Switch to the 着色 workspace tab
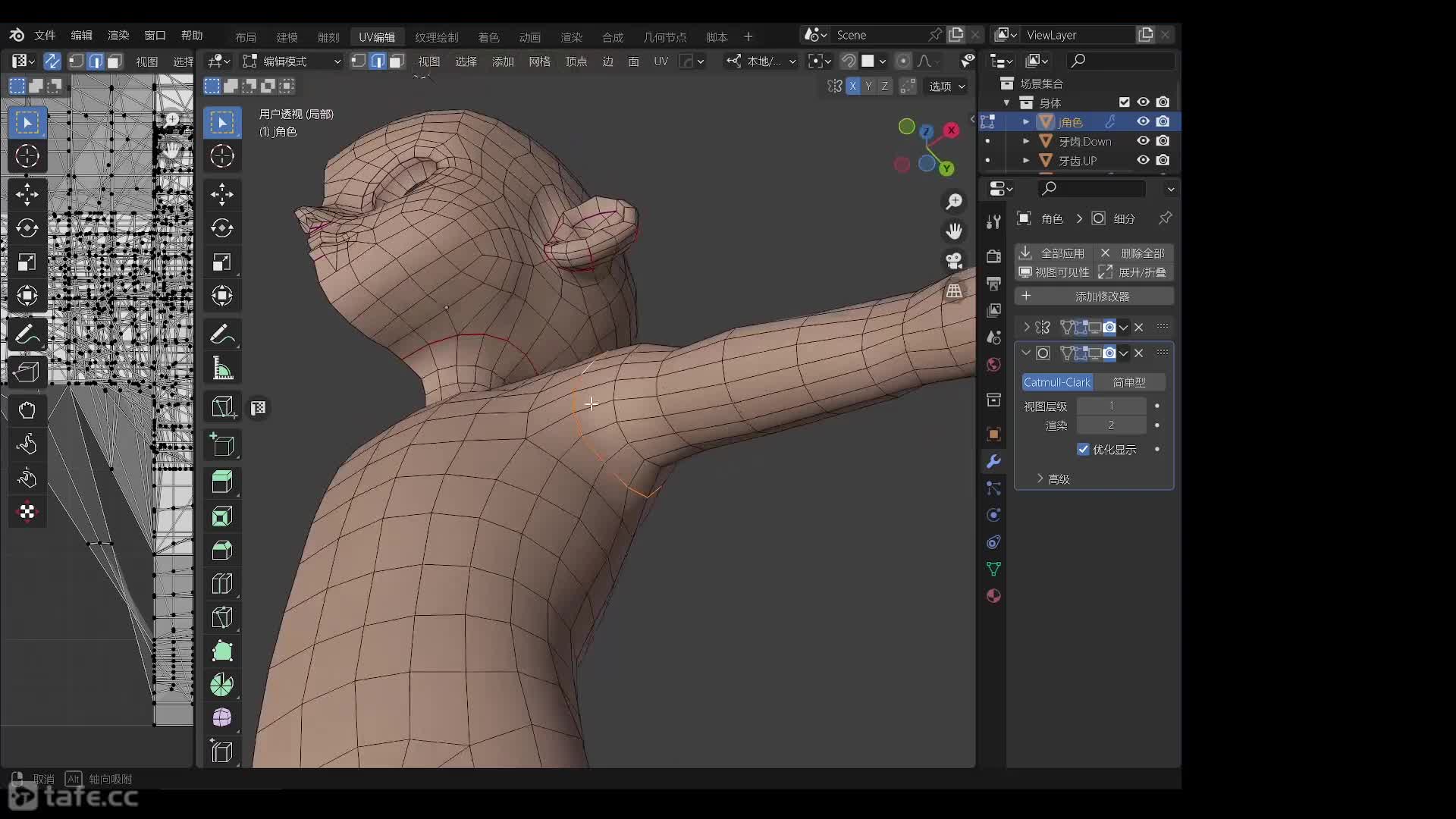This screenshot has height=819, width=1456. 489,37
